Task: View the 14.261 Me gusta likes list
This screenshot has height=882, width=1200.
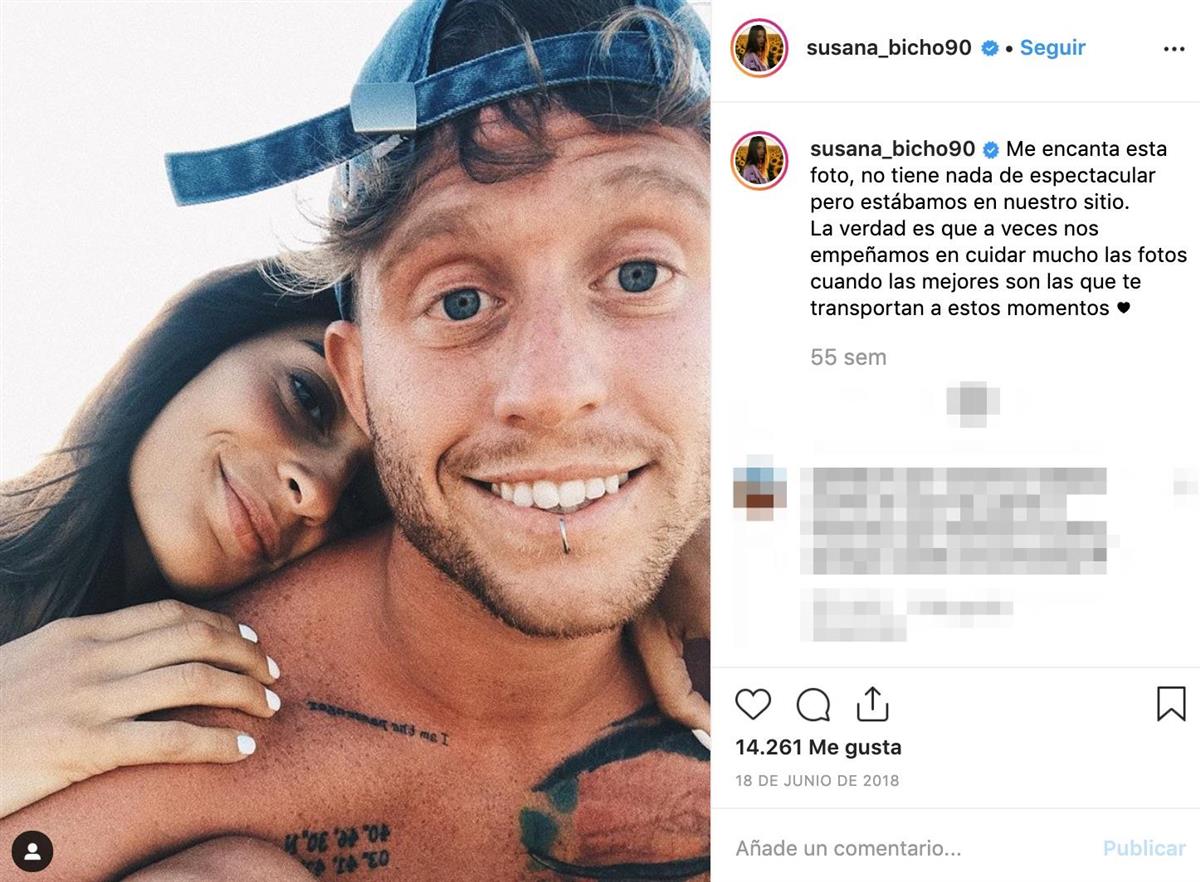Action: (818, 747)
